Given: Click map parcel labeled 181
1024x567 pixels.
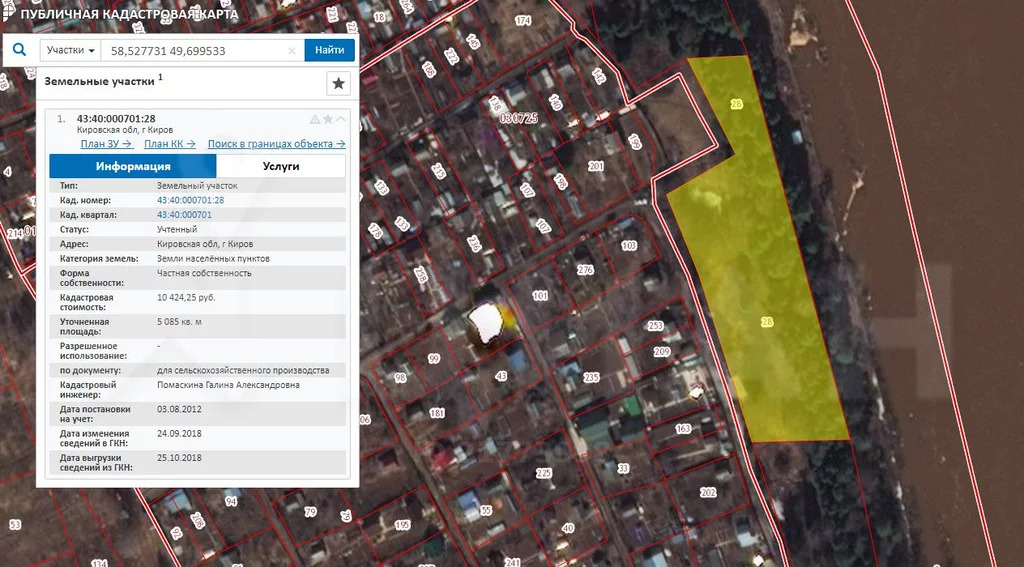Looking at the screenshot, I should 437,413.
